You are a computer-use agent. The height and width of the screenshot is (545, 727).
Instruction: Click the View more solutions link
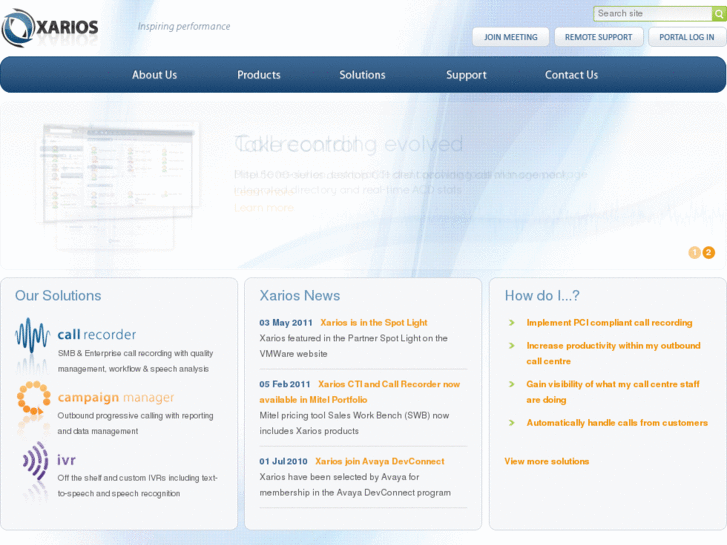click(547, 462)
